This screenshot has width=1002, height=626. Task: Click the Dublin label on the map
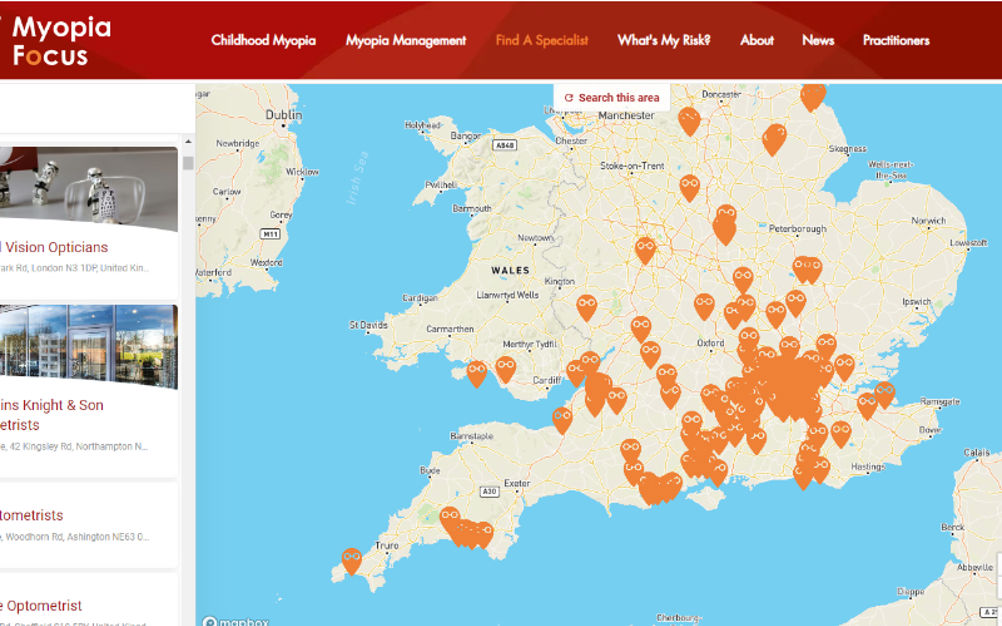pos(284,114)
